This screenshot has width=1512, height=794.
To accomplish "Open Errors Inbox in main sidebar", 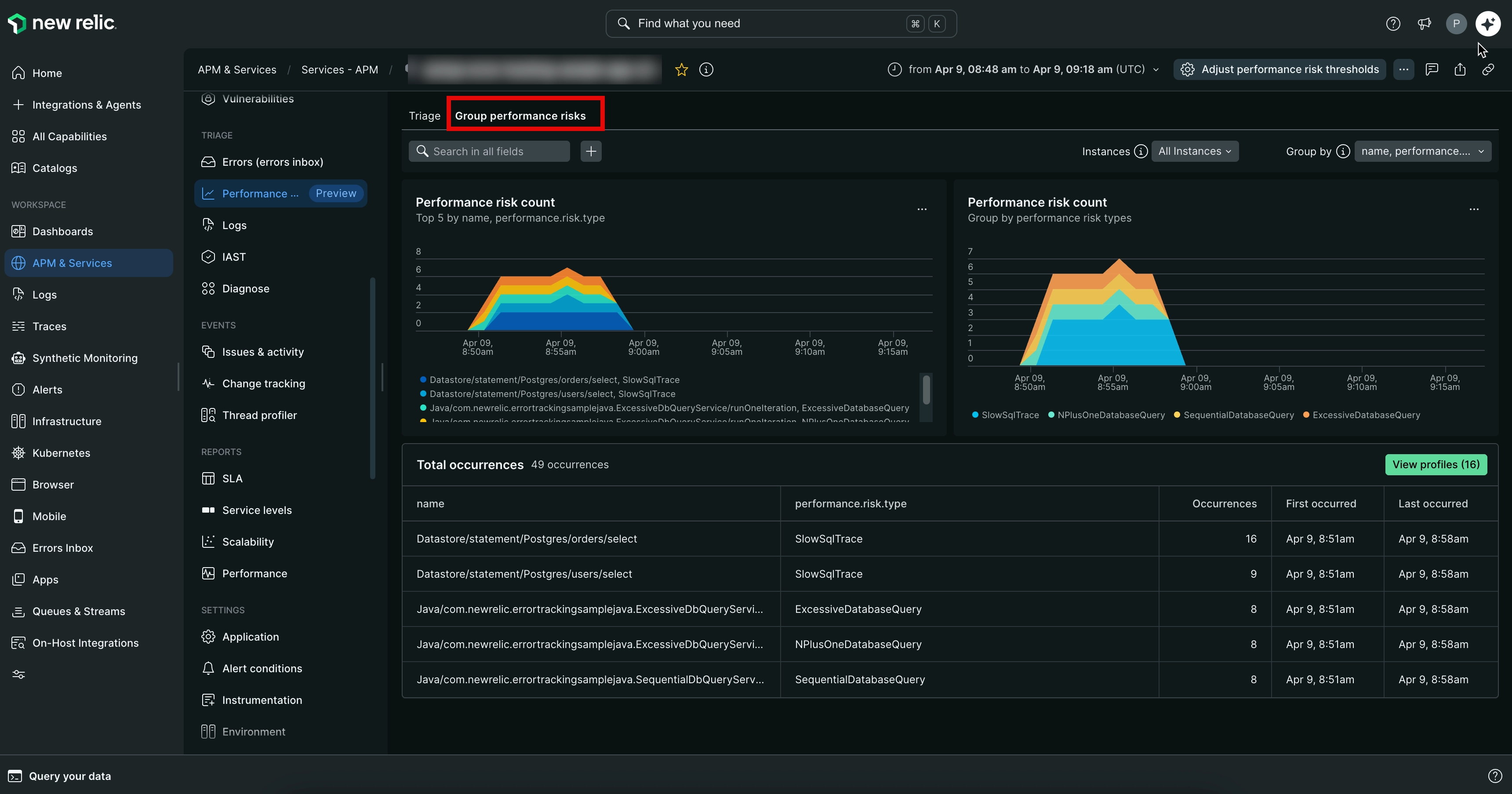I will 89,548.
